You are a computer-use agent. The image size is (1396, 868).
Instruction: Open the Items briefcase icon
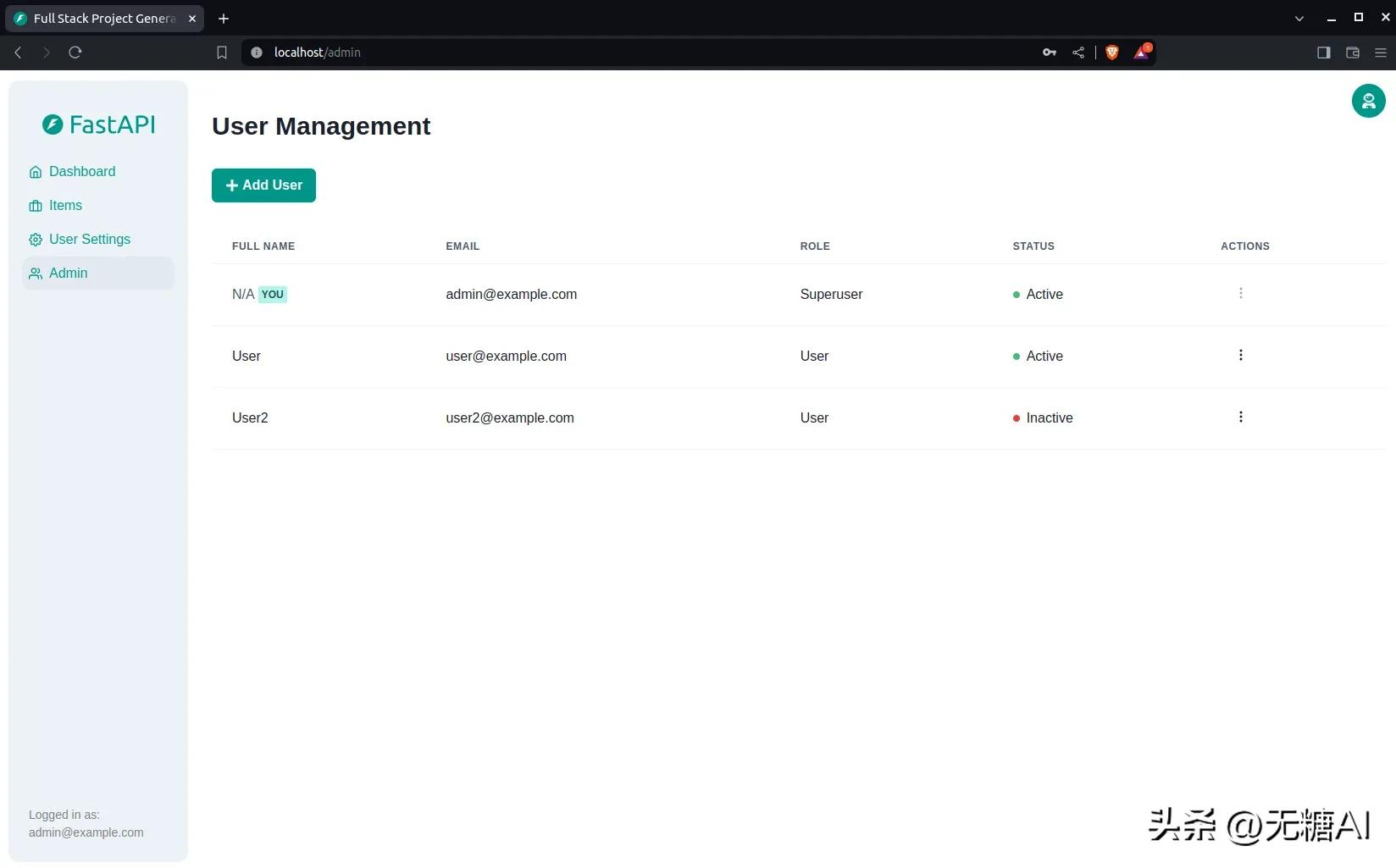tap(36, 205)
